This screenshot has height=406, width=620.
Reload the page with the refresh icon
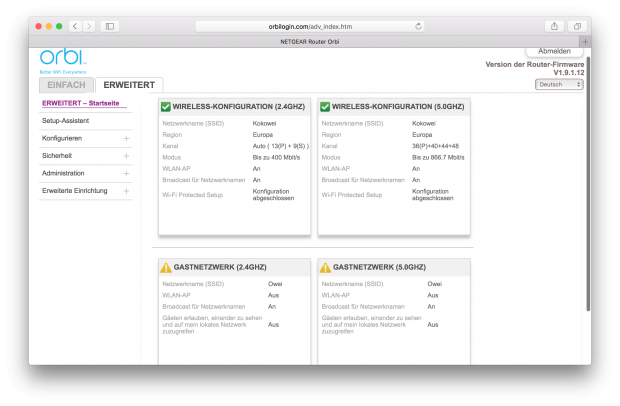pos(418,26)
